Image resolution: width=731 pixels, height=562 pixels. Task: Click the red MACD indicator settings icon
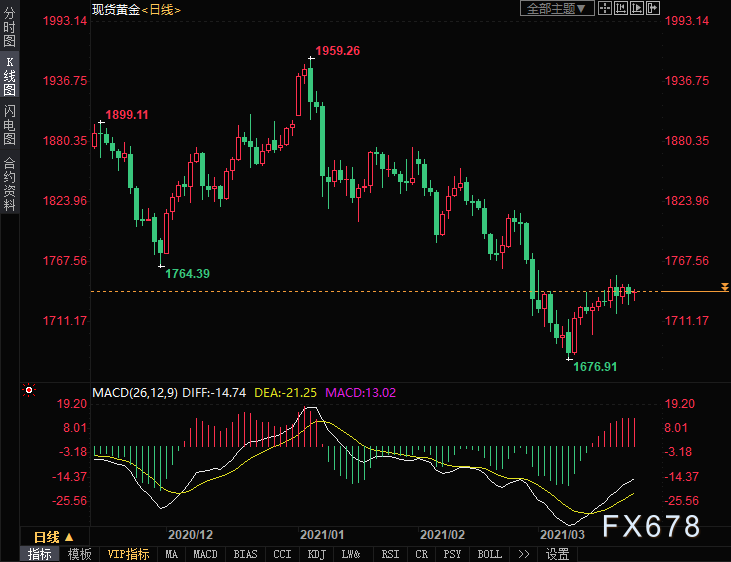[29, 390]
